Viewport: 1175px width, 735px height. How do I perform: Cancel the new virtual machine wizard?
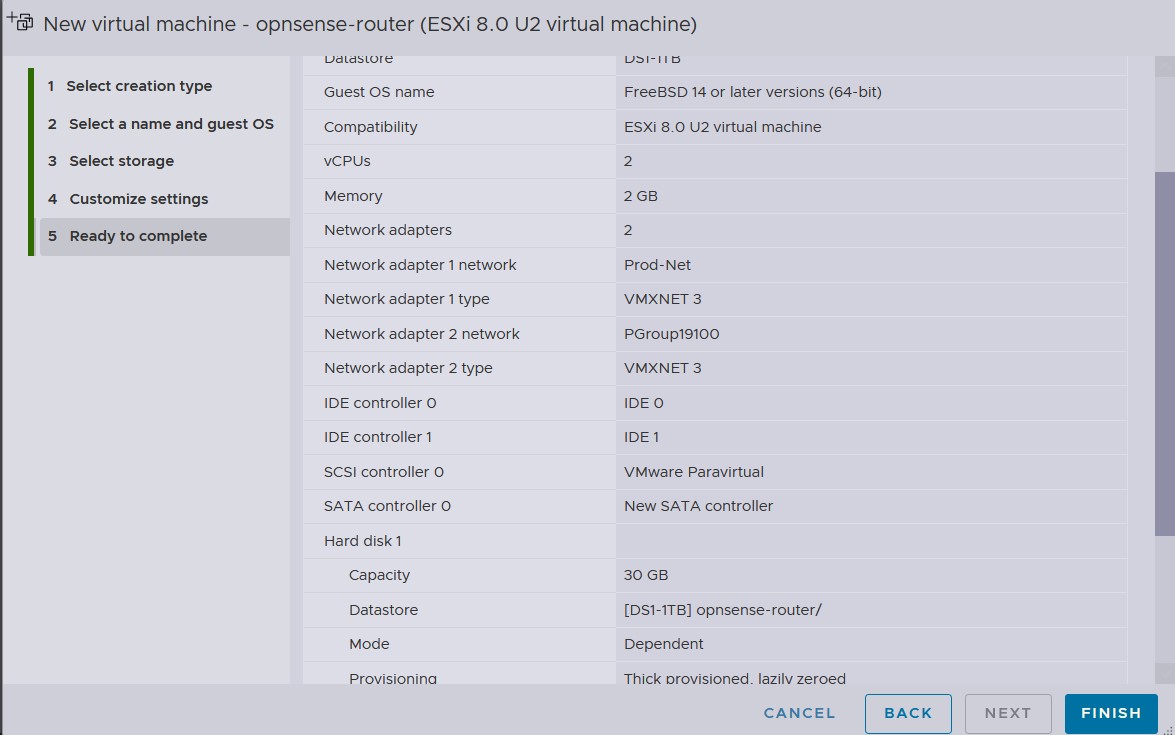799,713
